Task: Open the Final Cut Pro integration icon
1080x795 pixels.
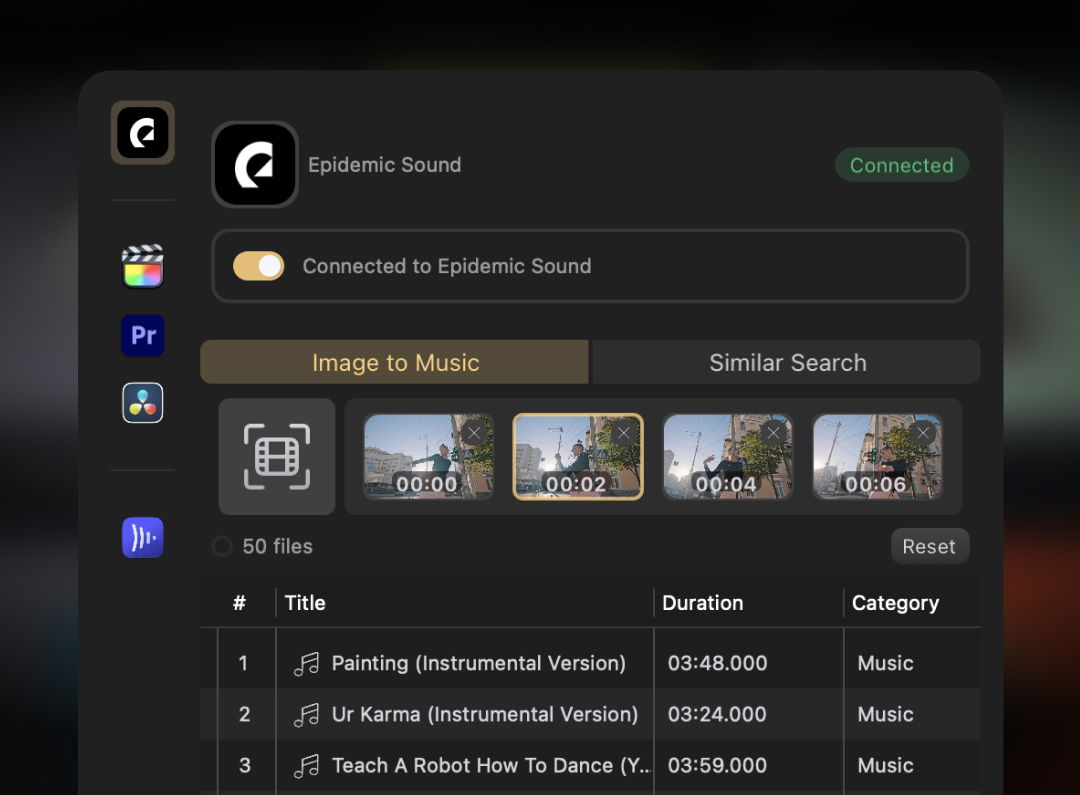Action: pos(143,266)
